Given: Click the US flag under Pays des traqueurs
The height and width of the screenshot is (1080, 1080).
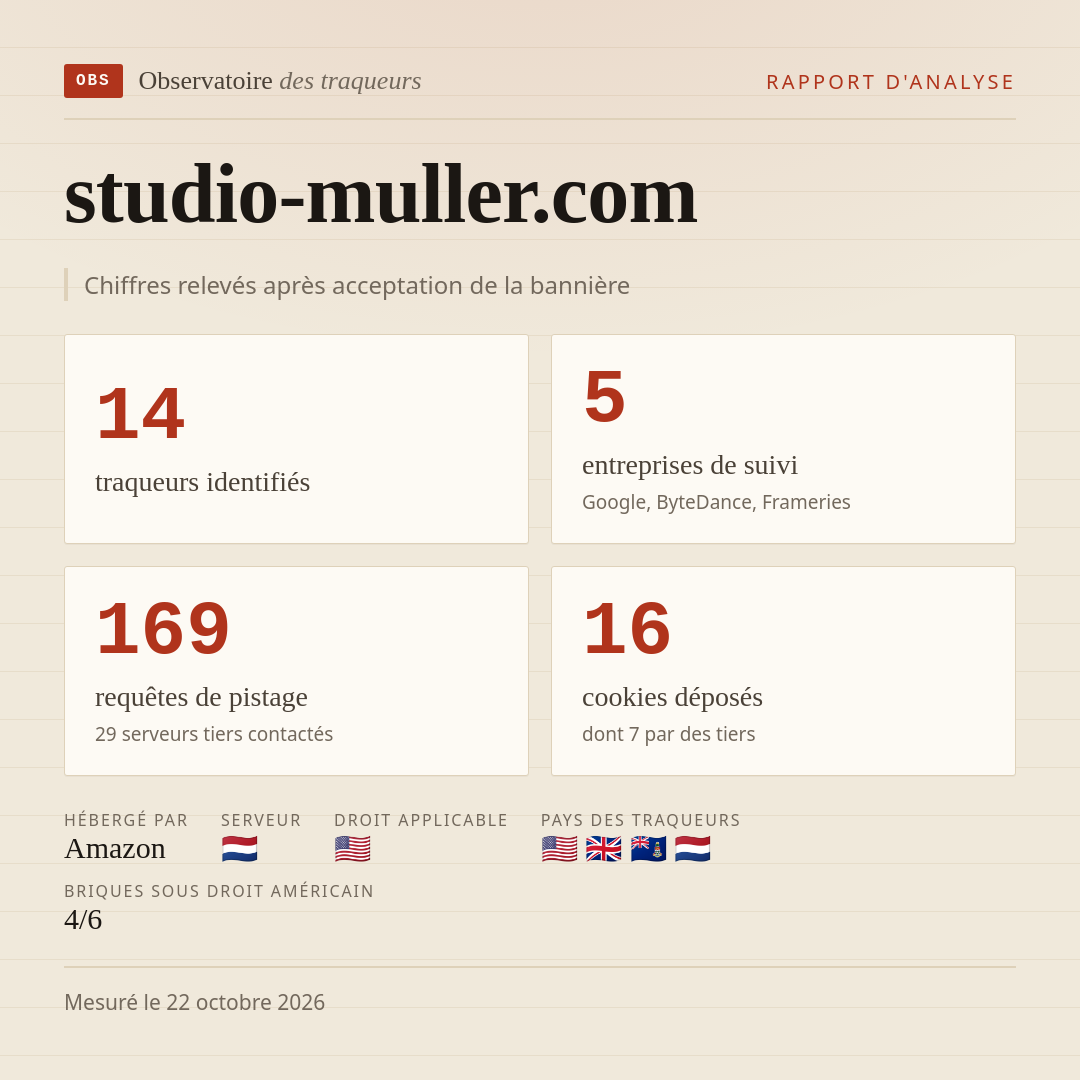Looking at the screenshot, I should pos(559,849).
